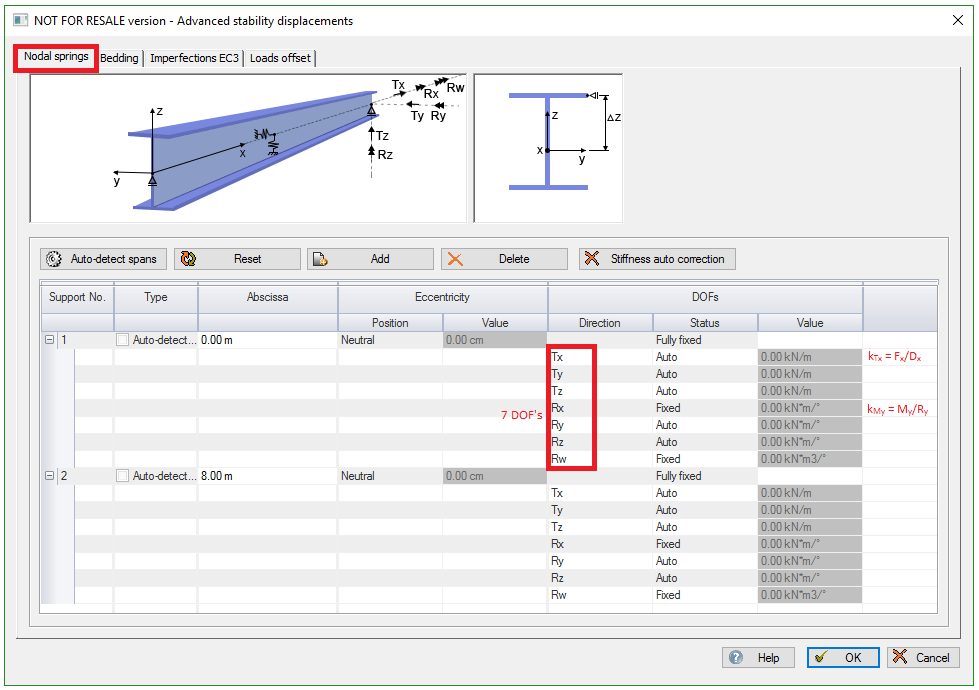The height and width of the screenshot is (690, 979).
Task: Click the Reset button icon
Action: pos(187,259)
